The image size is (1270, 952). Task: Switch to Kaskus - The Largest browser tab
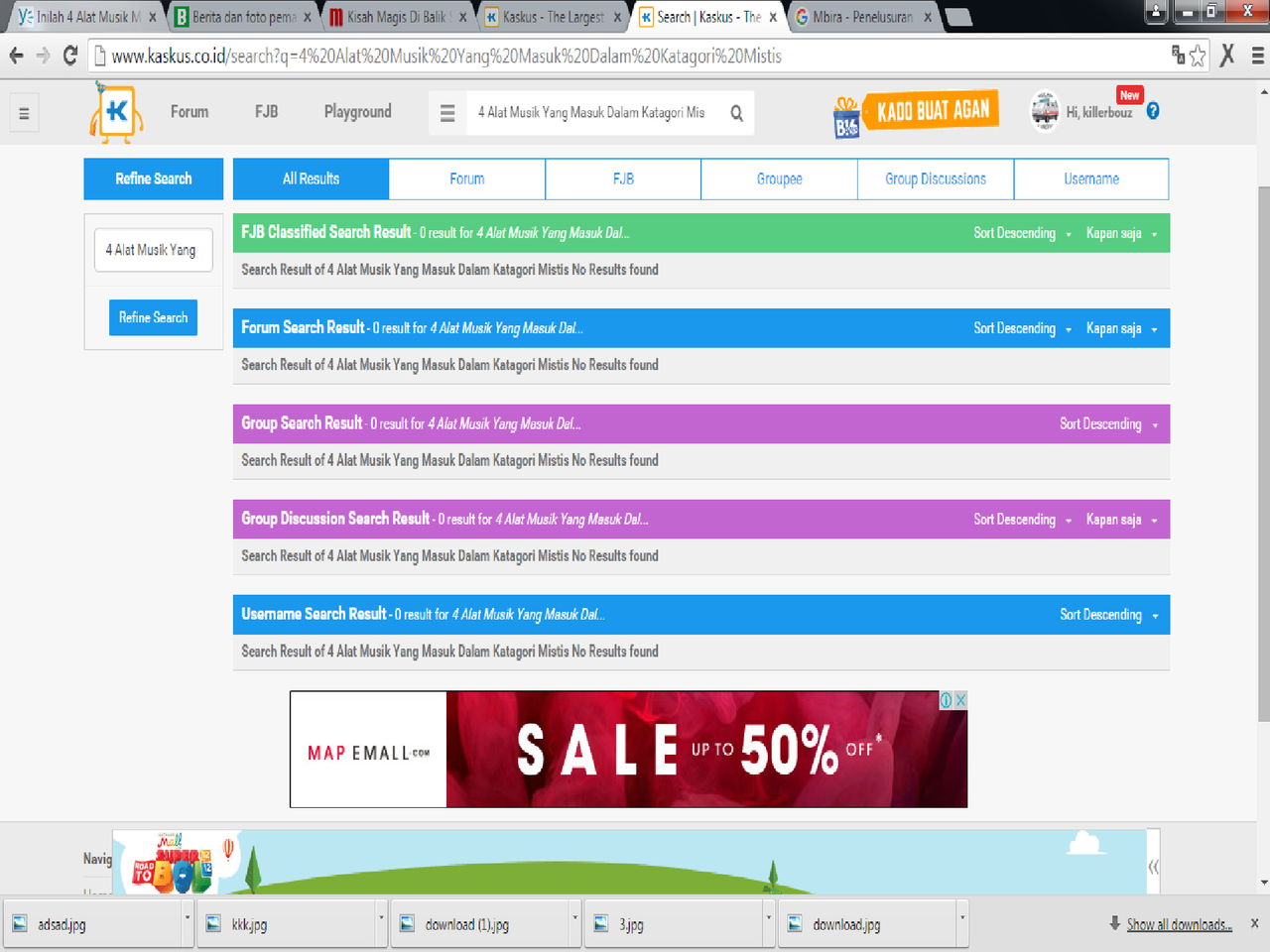[553, 17]
